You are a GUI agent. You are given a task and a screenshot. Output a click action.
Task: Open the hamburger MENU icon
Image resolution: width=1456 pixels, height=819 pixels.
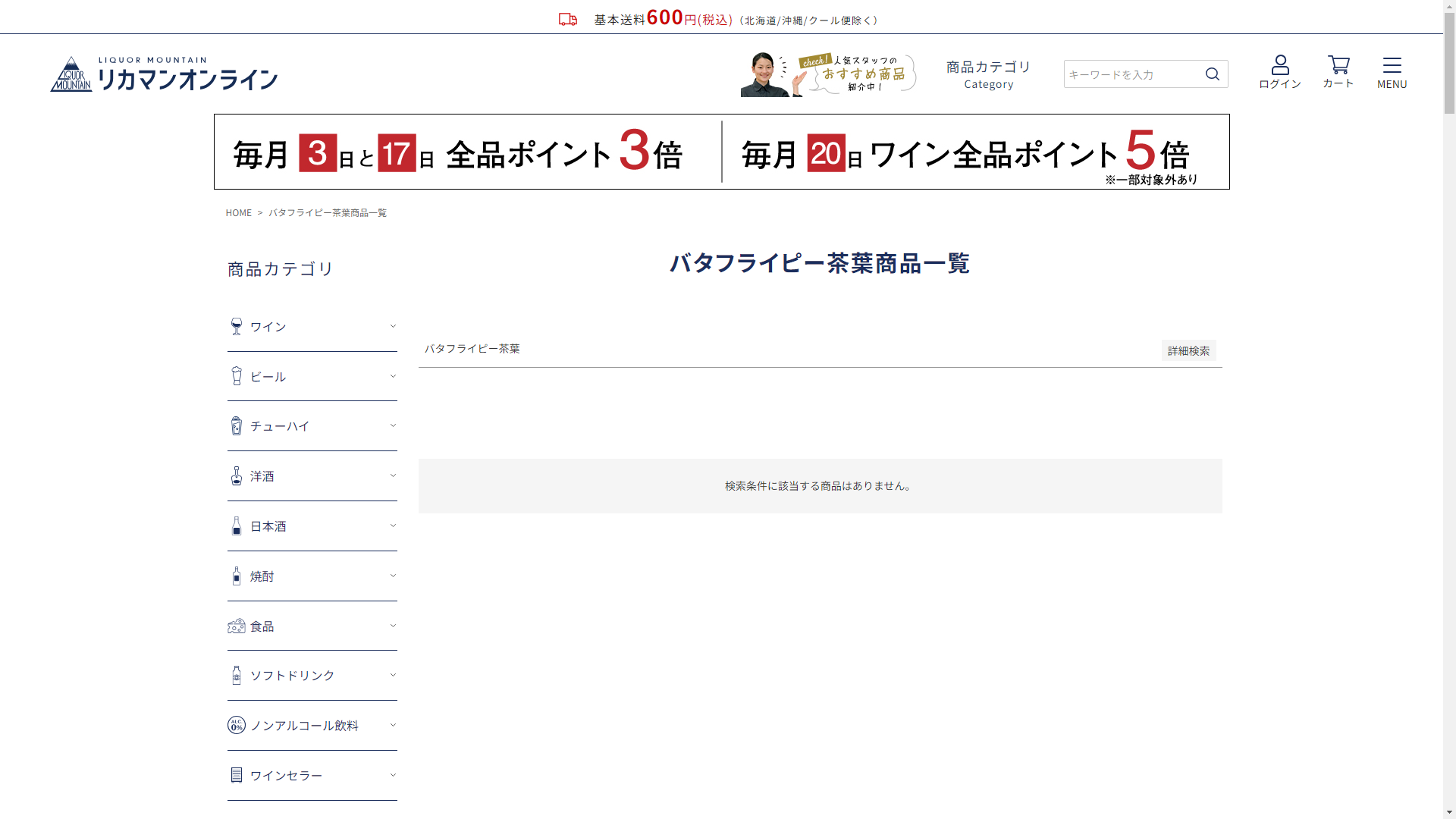(1392, 65)
